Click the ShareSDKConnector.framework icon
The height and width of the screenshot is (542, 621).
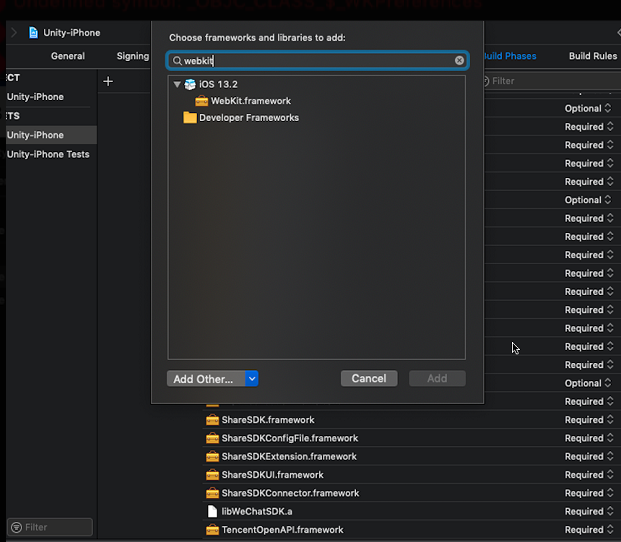pos(212,493)
